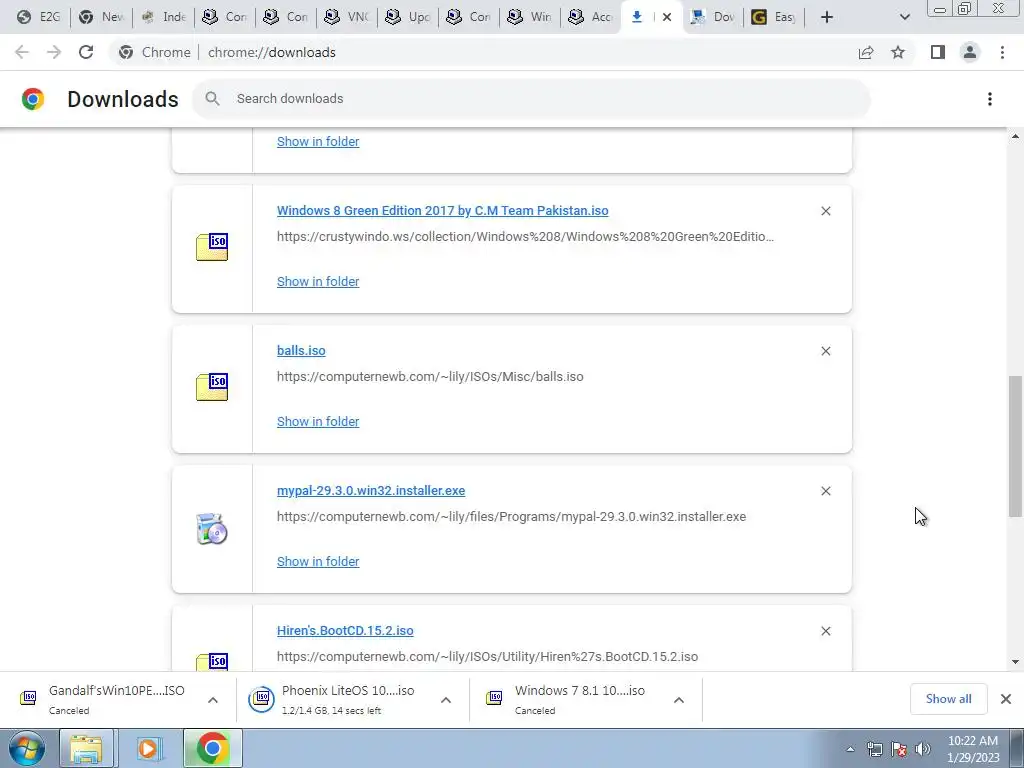Open the Downloads page three-dot menu
Screen dimensions: 1024x768
pos(990,99)
